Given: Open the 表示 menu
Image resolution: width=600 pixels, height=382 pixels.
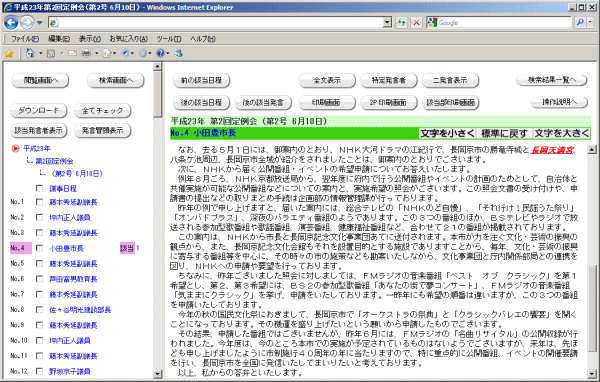Looking at the screenshot, I should [x=90, y=39].
